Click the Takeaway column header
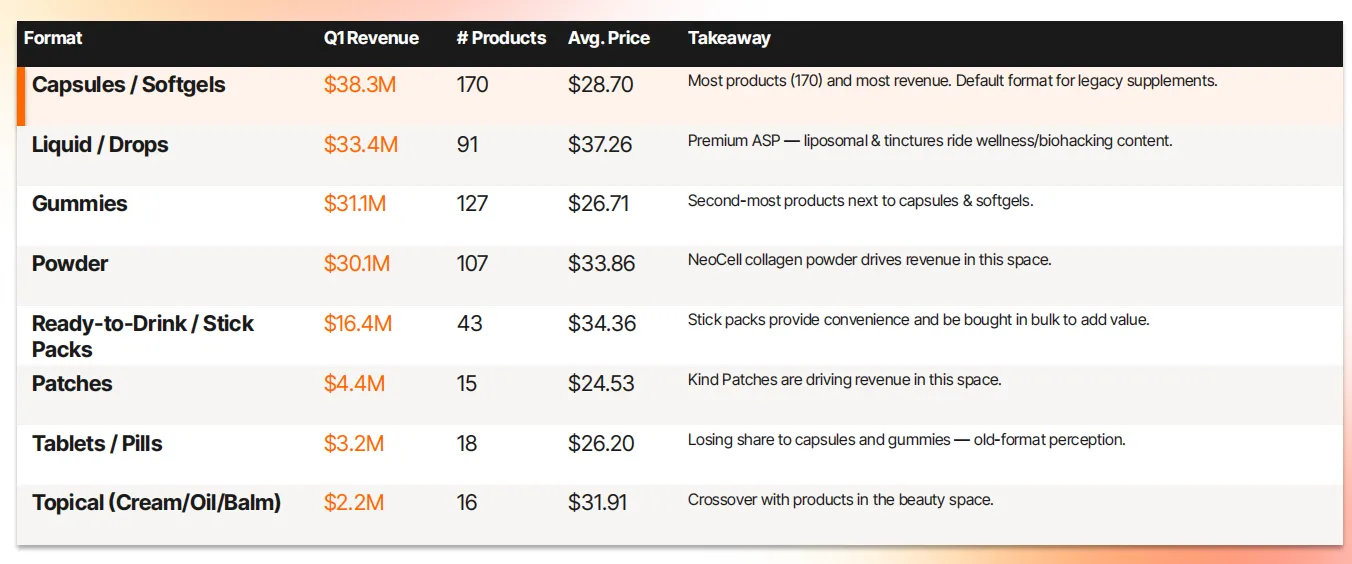 729,38
